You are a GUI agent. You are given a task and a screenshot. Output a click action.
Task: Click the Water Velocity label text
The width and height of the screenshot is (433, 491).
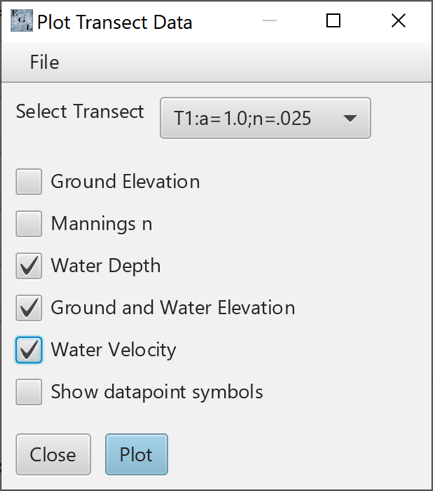(113, 350)
